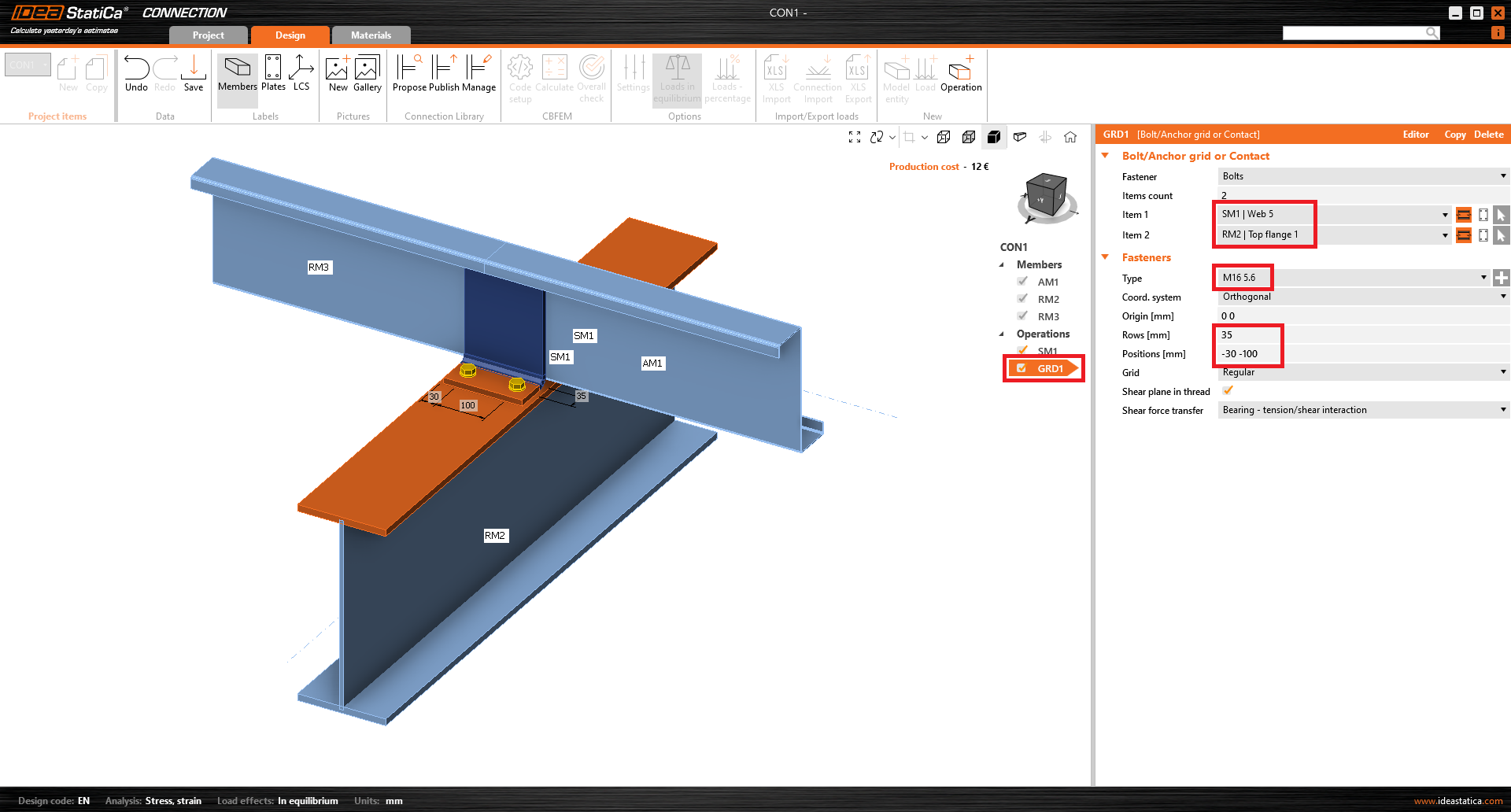Add a new Operation
1511x812 pixels.
(x=961, y=73)
